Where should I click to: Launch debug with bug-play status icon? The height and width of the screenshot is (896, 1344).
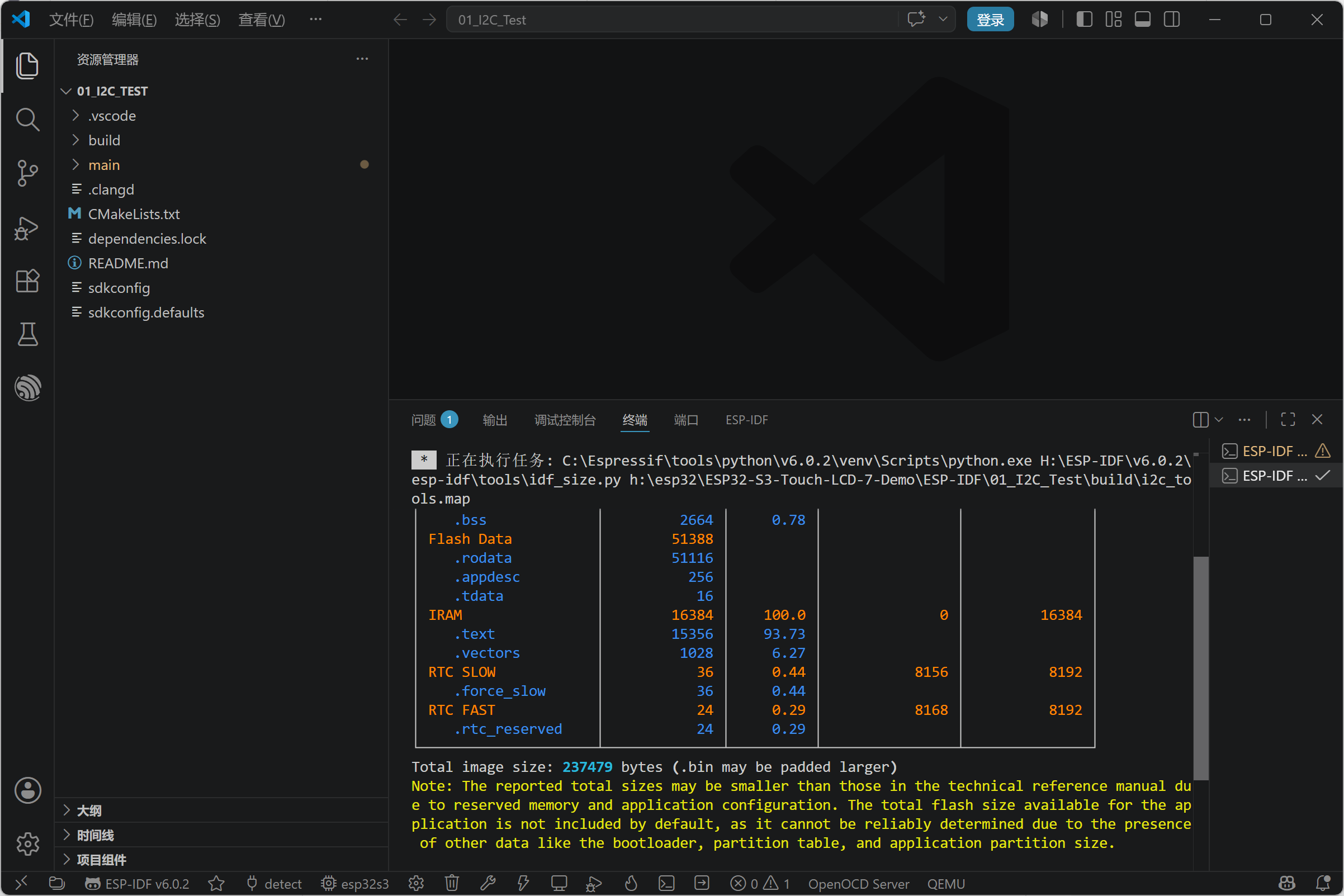[x=594, y=884]
